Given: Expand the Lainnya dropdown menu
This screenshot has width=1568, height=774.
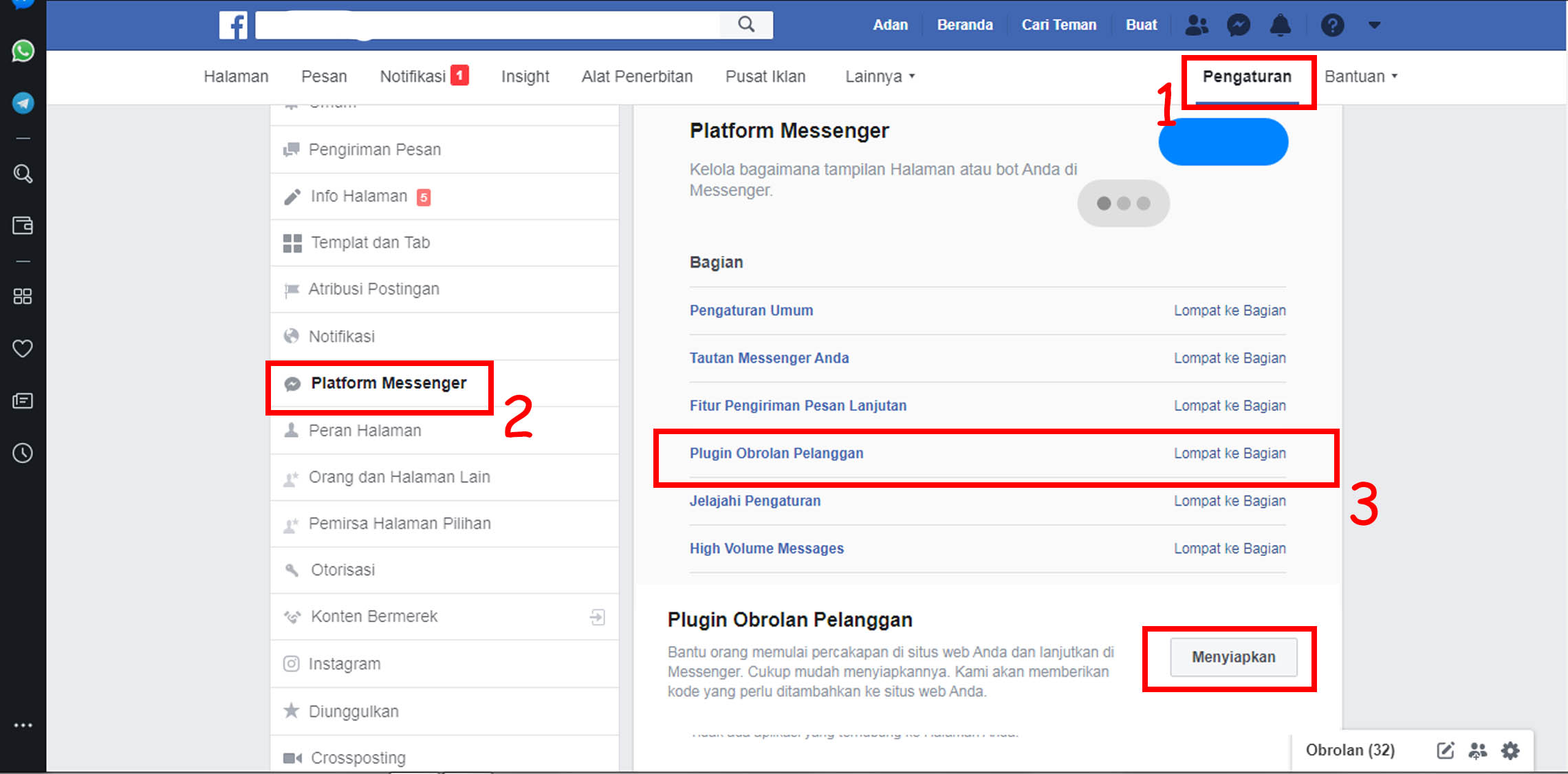Looking at the screenshot, I should point(880,76).
